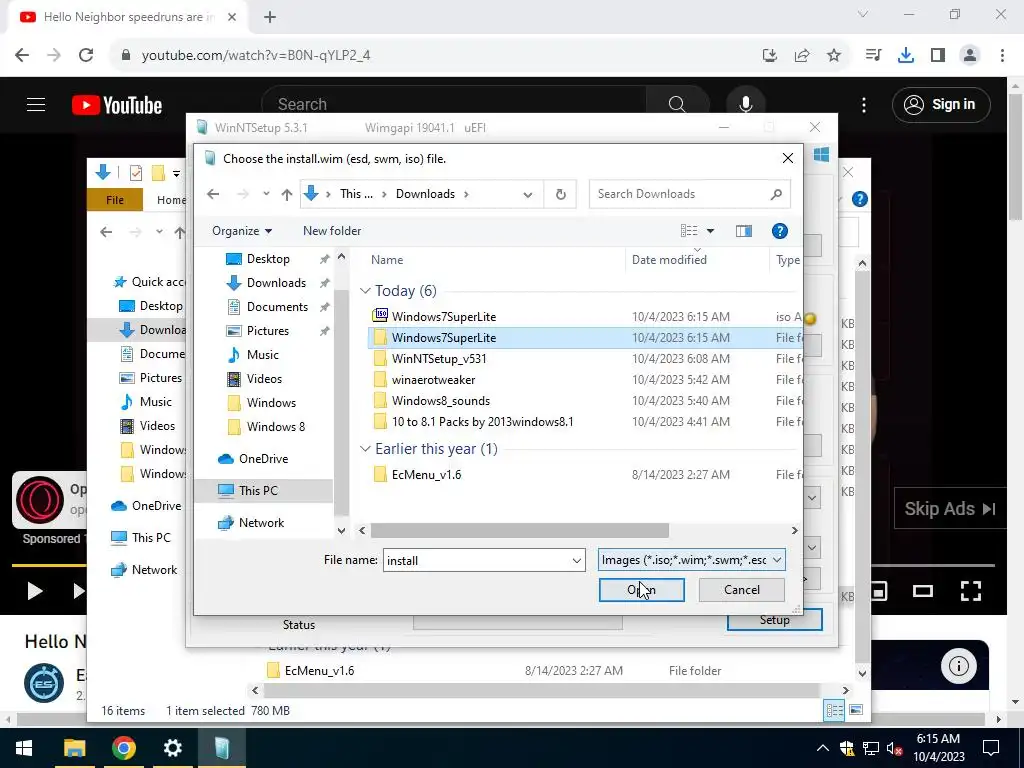The image size is (1024, 768).
Task: Select the highlighted Windows7SuperLite folder
Action: point(443,338)
